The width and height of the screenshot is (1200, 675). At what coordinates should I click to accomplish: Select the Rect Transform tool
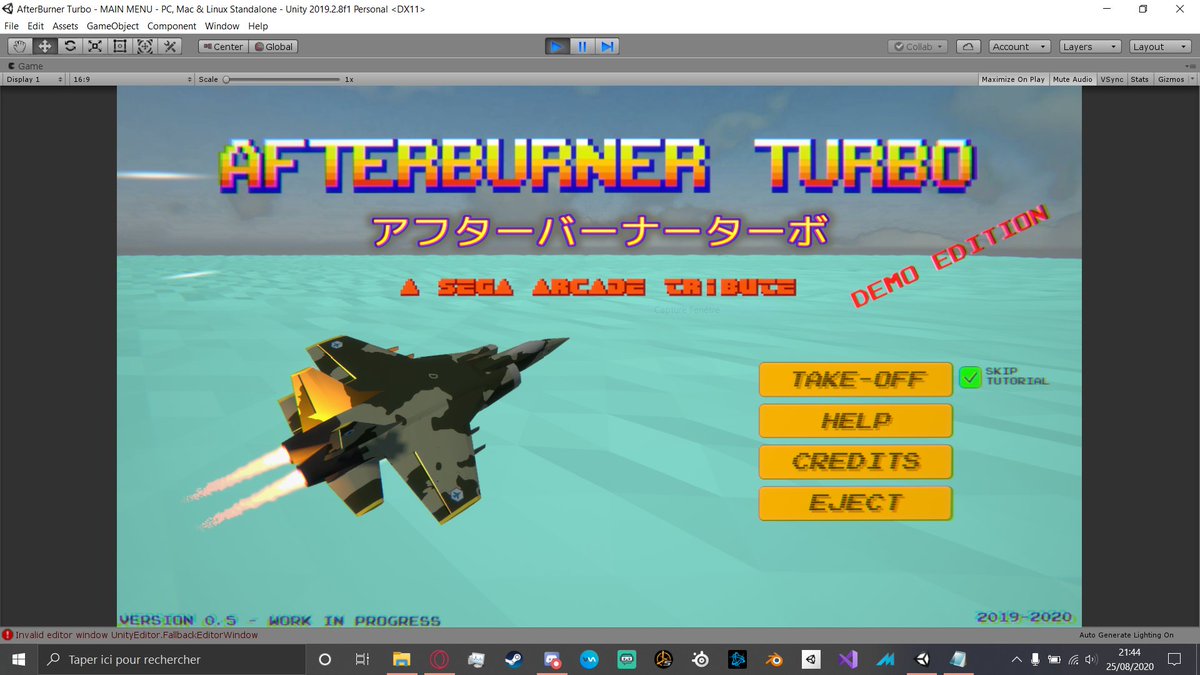click(x=120, y=46)
